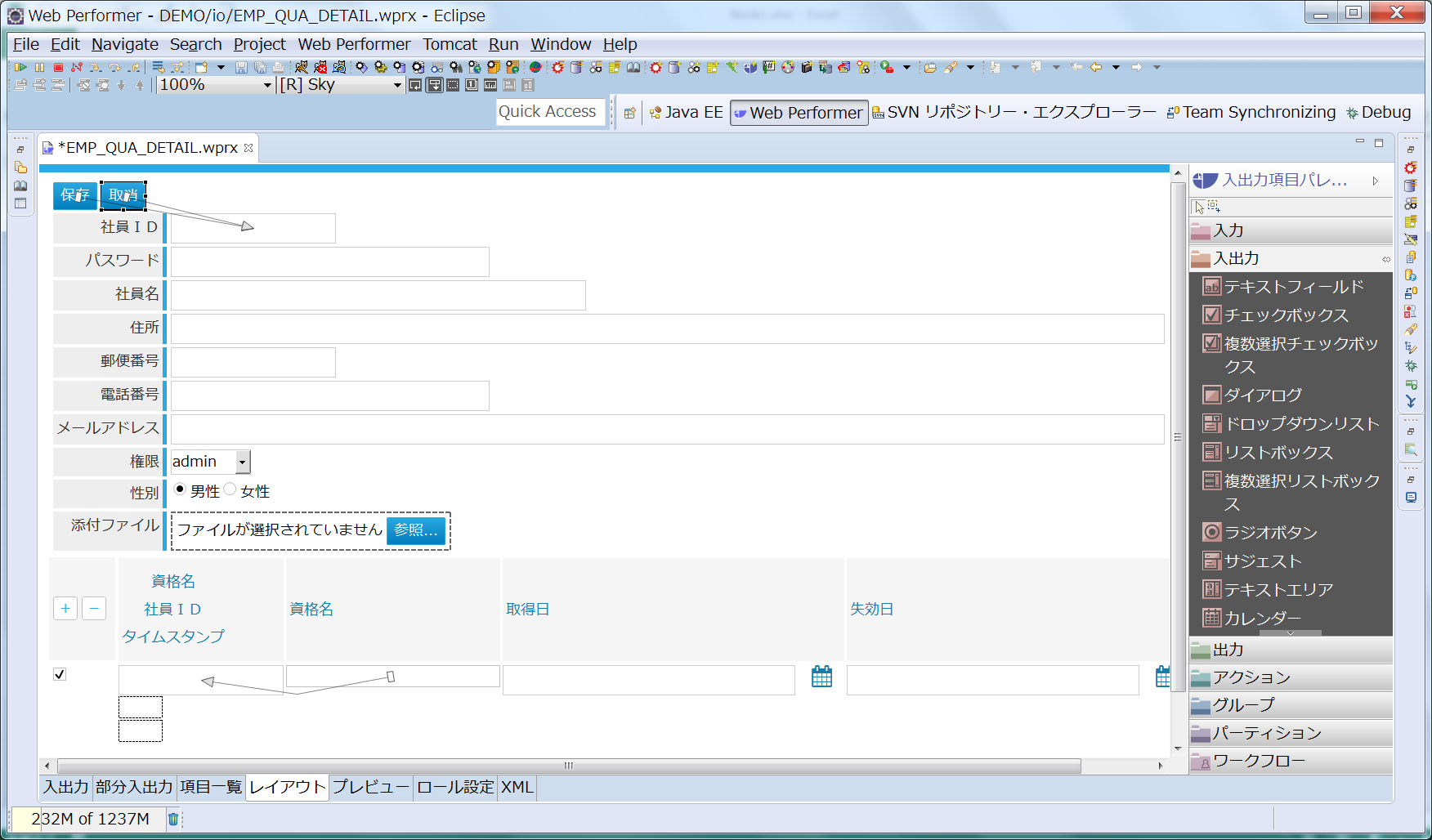Click the plus add-row icon

click(65, 609)
